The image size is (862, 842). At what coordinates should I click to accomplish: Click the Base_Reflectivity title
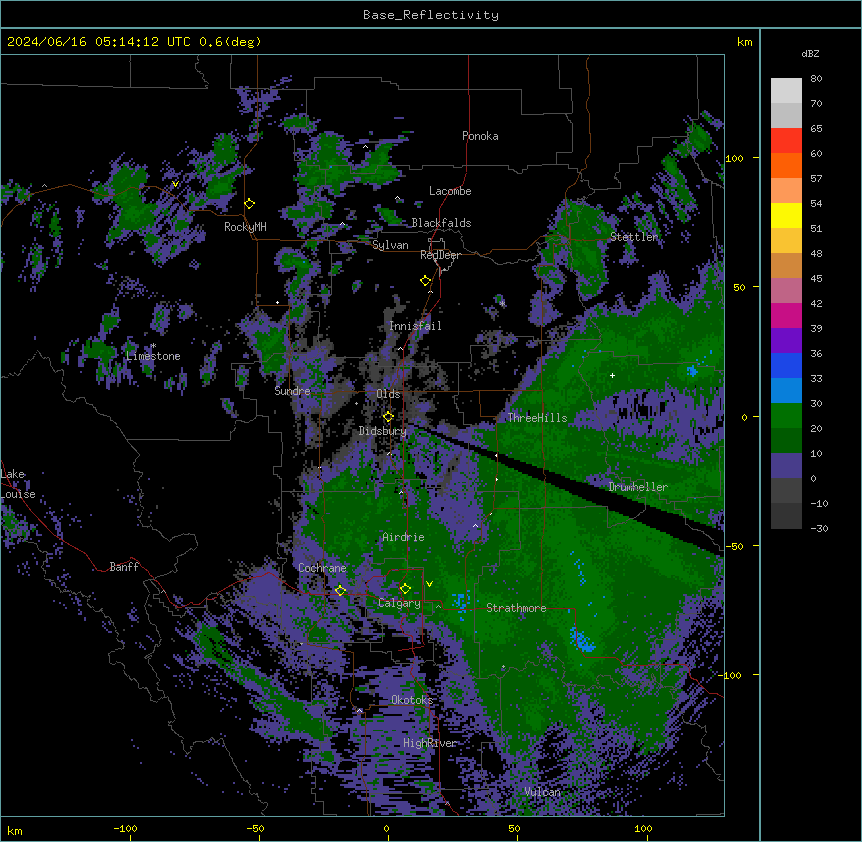pyautogui.click(x=431, y=15)
